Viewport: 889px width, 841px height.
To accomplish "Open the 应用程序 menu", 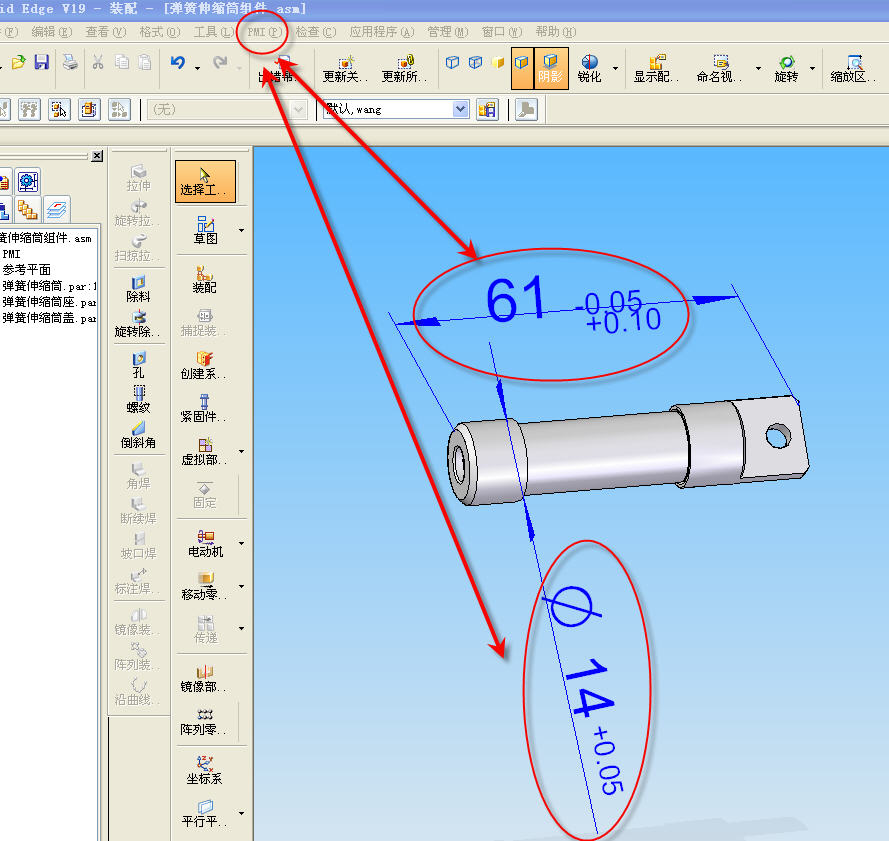I will (x=382, y=32).
